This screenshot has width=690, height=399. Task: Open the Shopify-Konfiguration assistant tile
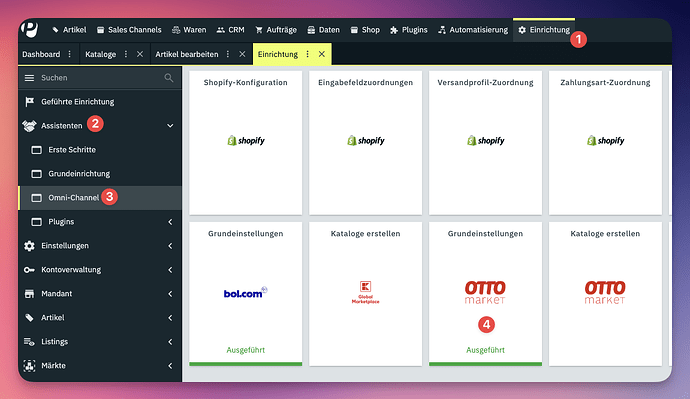(x=246, y=143)
